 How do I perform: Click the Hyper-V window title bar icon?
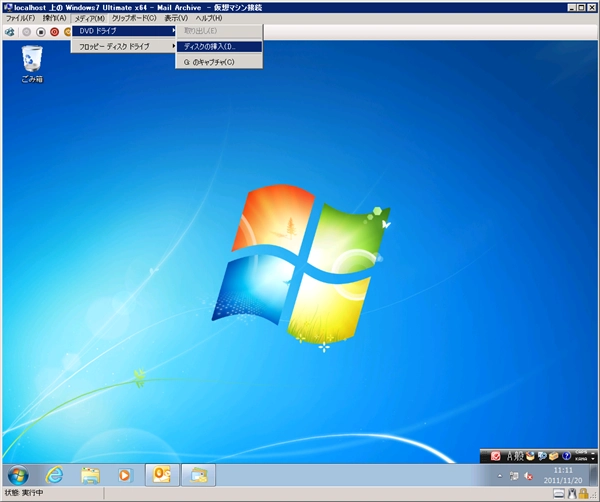click(8, 7)
